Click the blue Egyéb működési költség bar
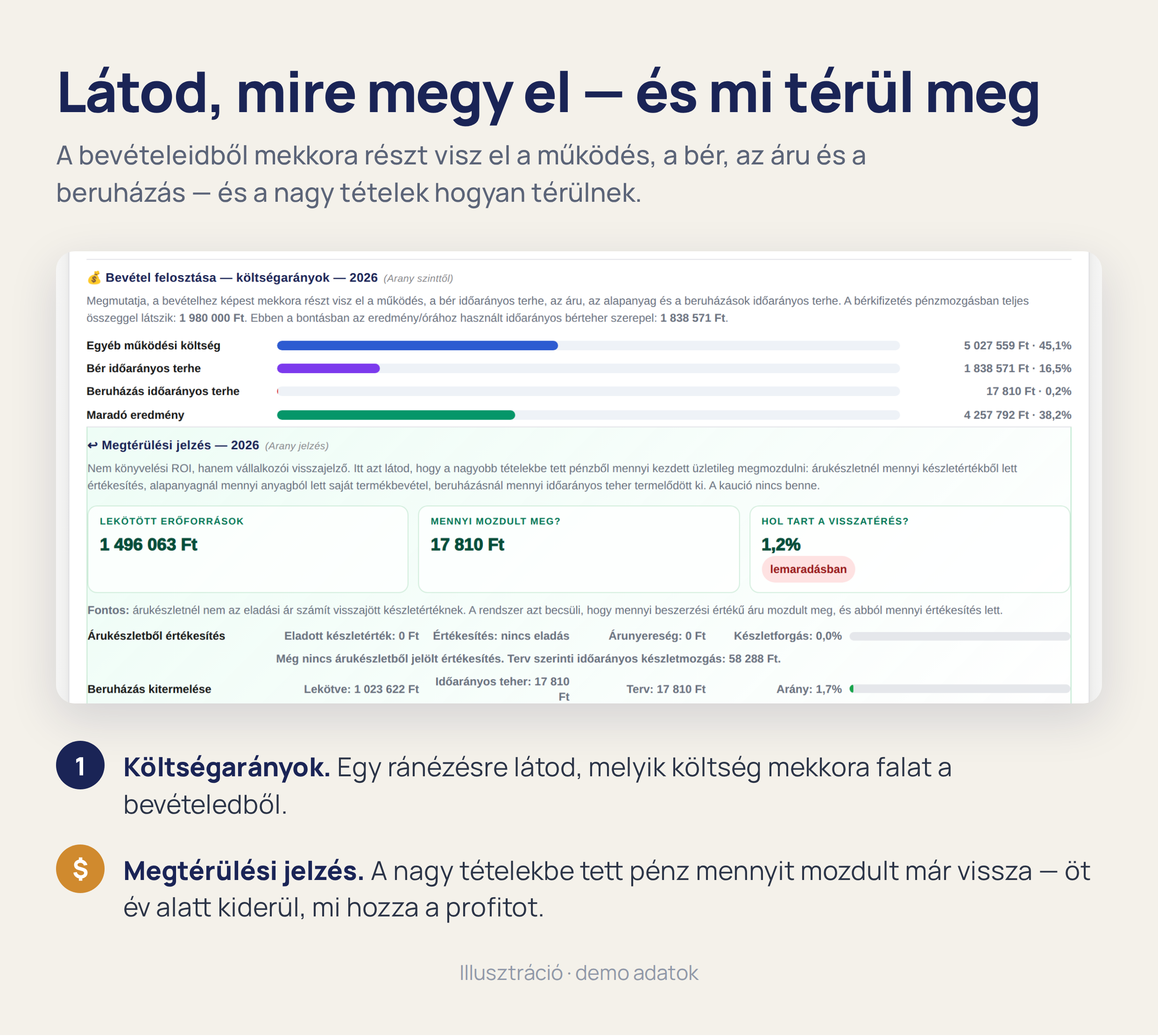Image resolution: width=1158 pixels, height=1036 pixels. [x=417, y=346]
